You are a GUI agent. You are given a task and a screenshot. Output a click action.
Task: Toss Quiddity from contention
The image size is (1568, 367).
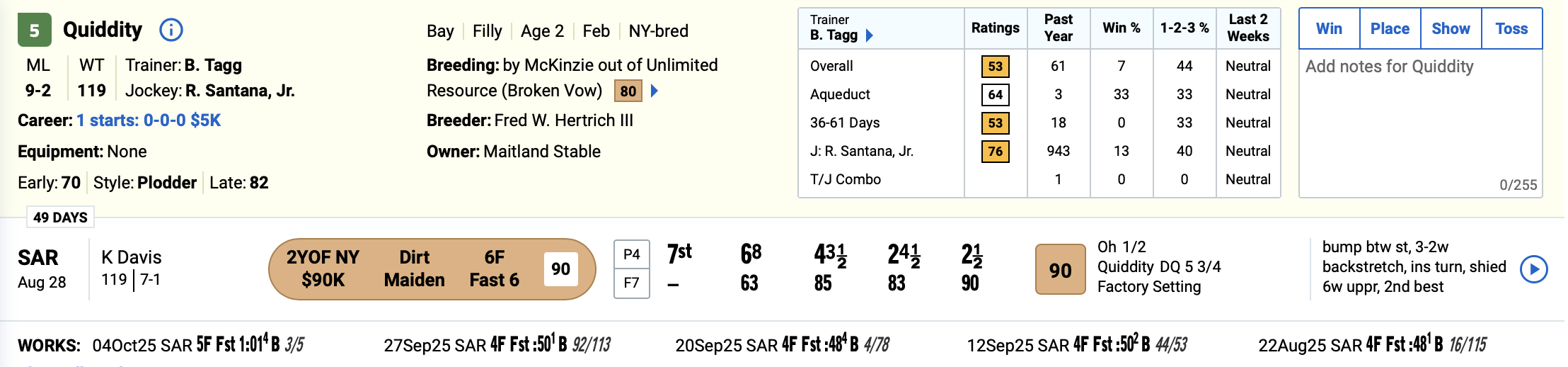[x=1511, y=29]
